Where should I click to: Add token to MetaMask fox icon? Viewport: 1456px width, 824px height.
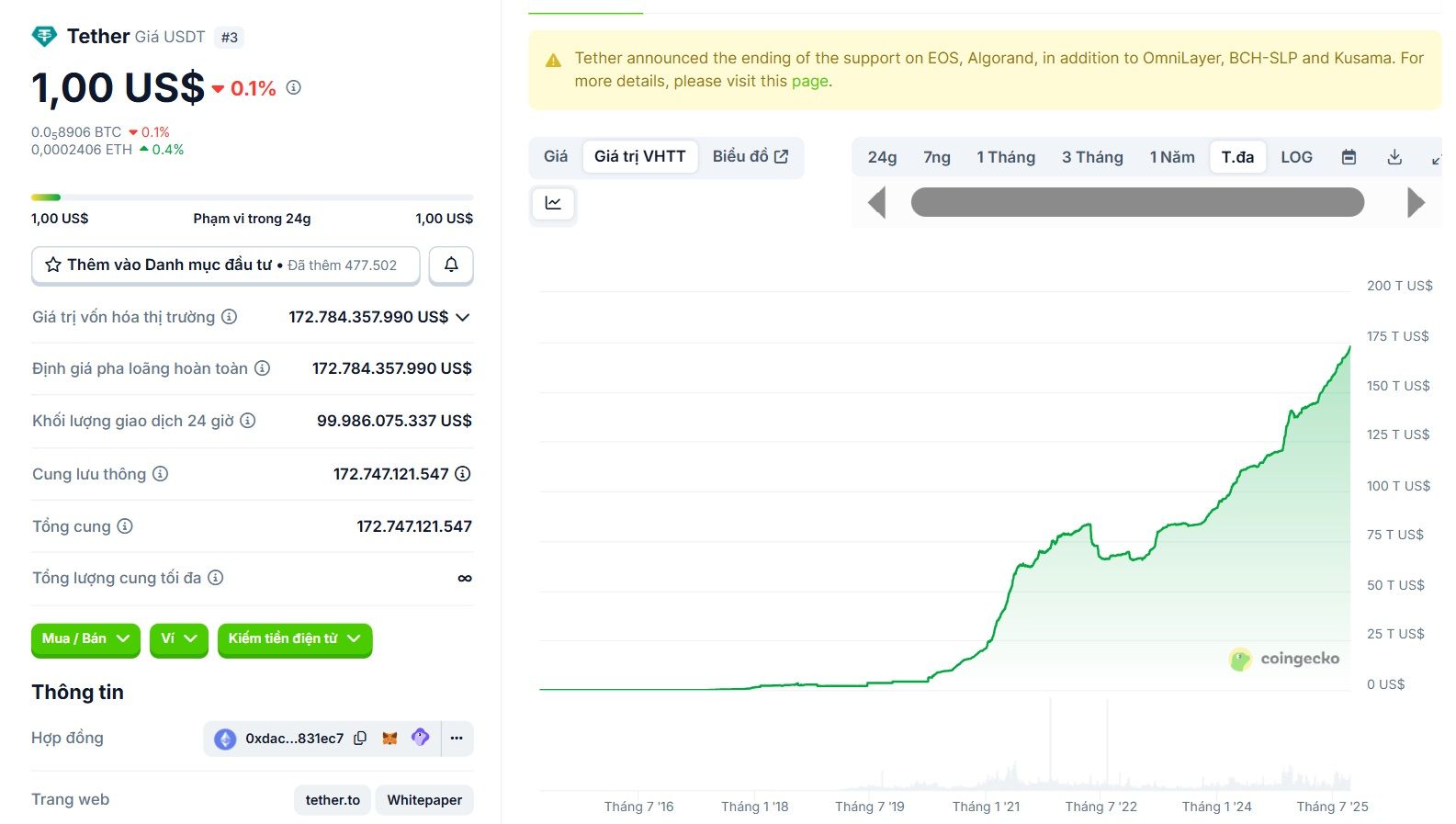click(390, 739)
